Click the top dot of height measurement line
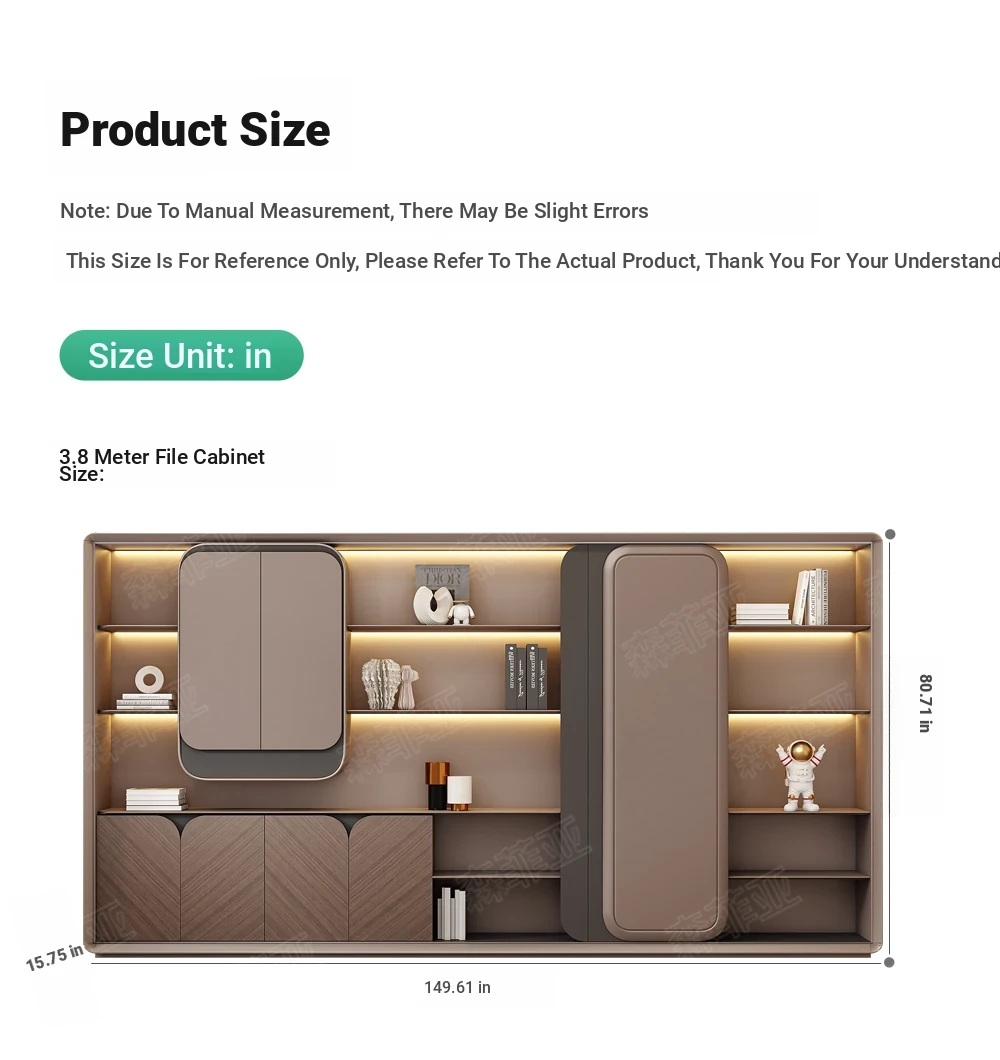Image resolution: width=1000 pixels, height=1060 pixels. click(x=890, y=534)
